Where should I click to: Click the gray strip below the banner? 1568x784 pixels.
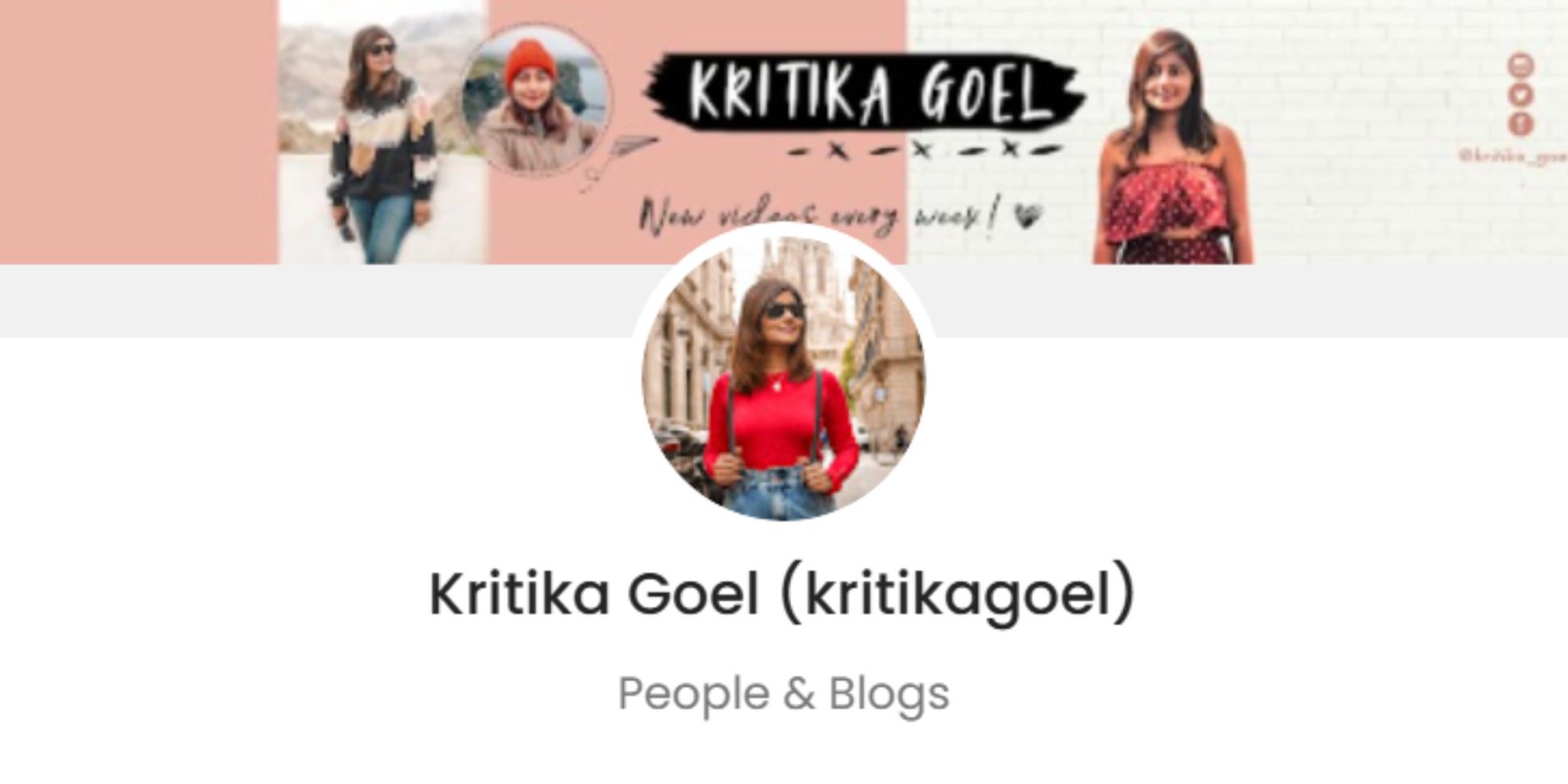pos(314,300)
